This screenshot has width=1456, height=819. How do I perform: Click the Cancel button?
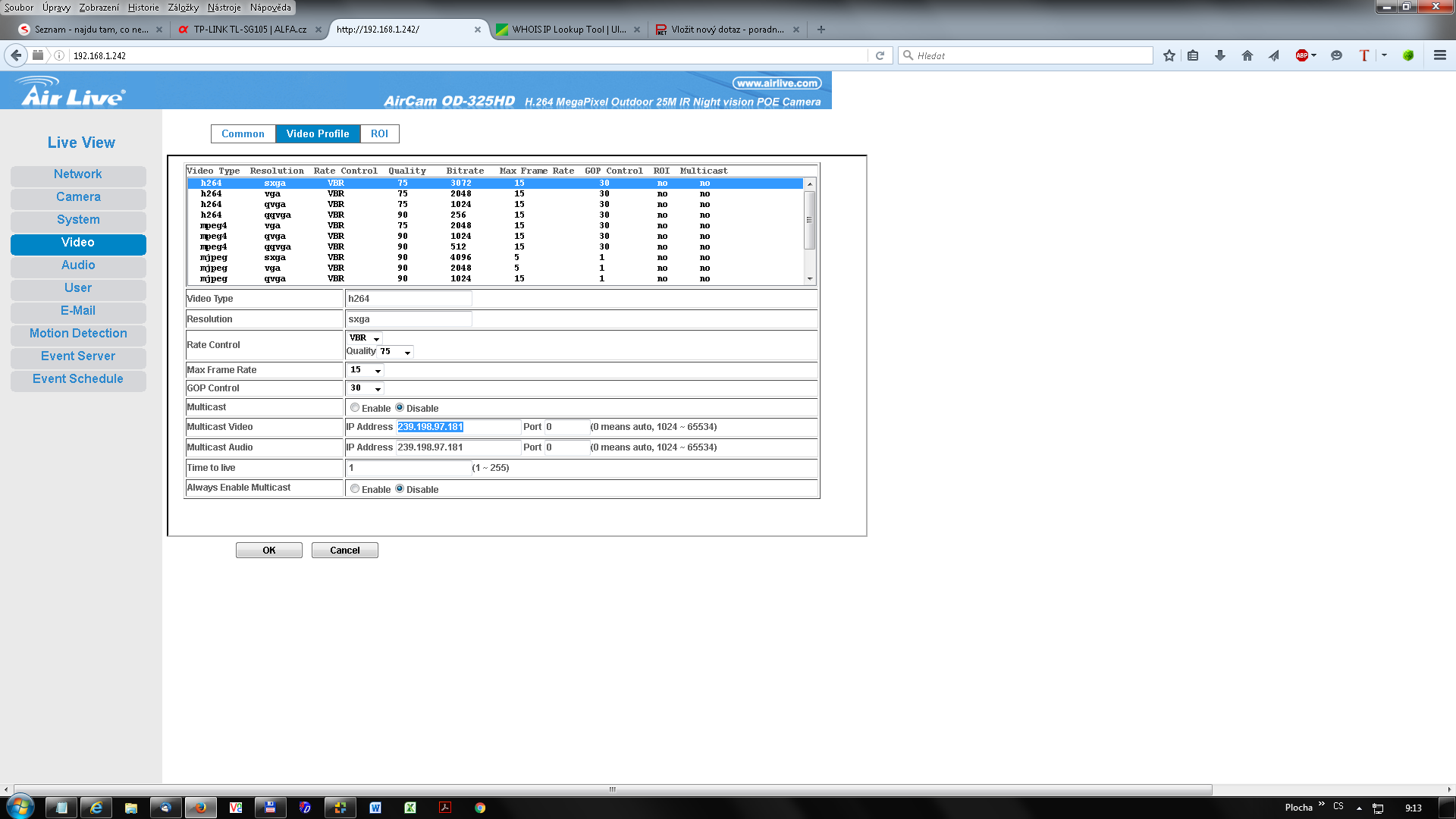tap(344, 551)
